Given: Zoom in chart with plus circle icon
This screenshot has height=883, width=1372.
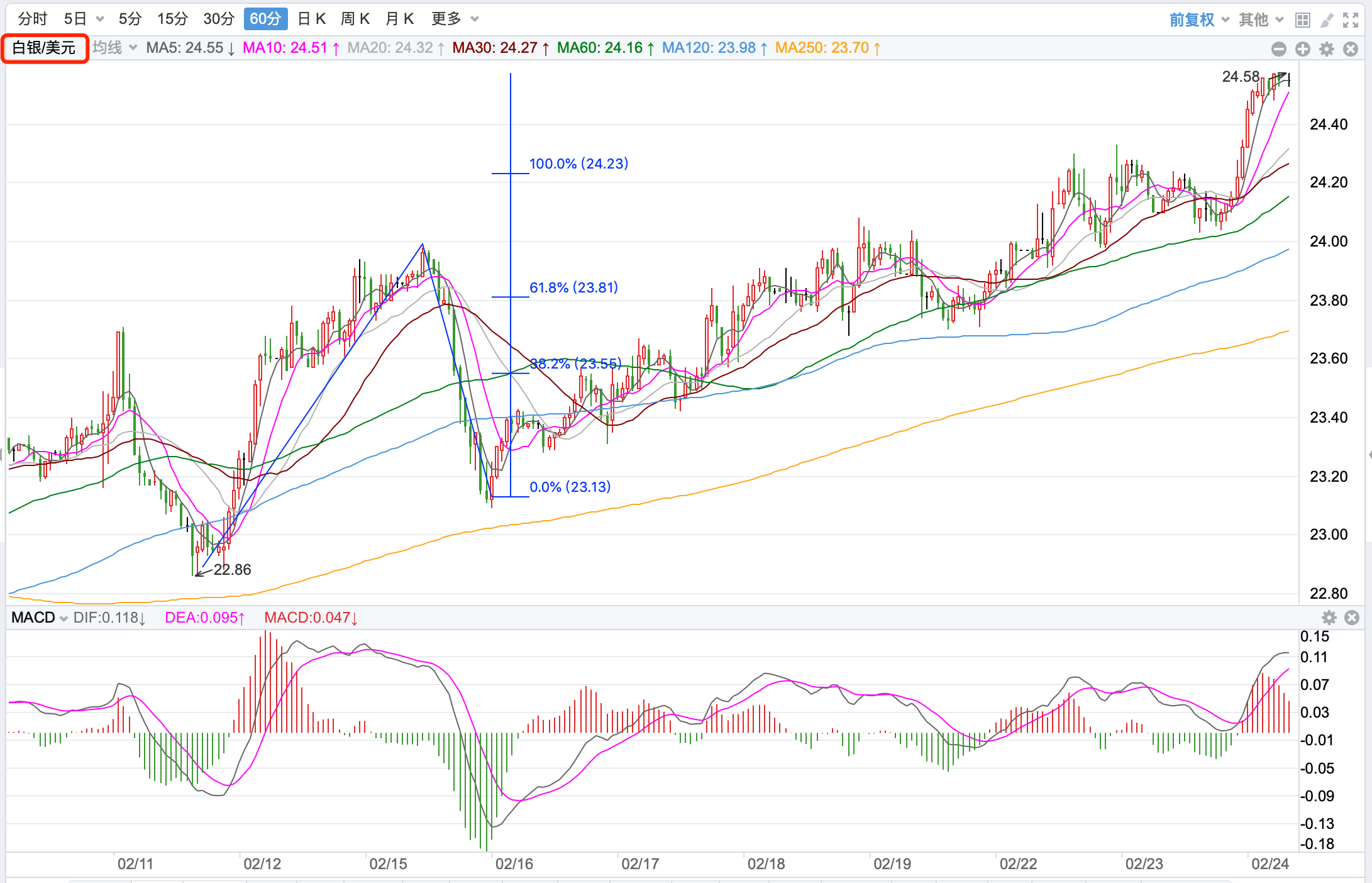Looking at the screenshot, I should [1302, 49].
